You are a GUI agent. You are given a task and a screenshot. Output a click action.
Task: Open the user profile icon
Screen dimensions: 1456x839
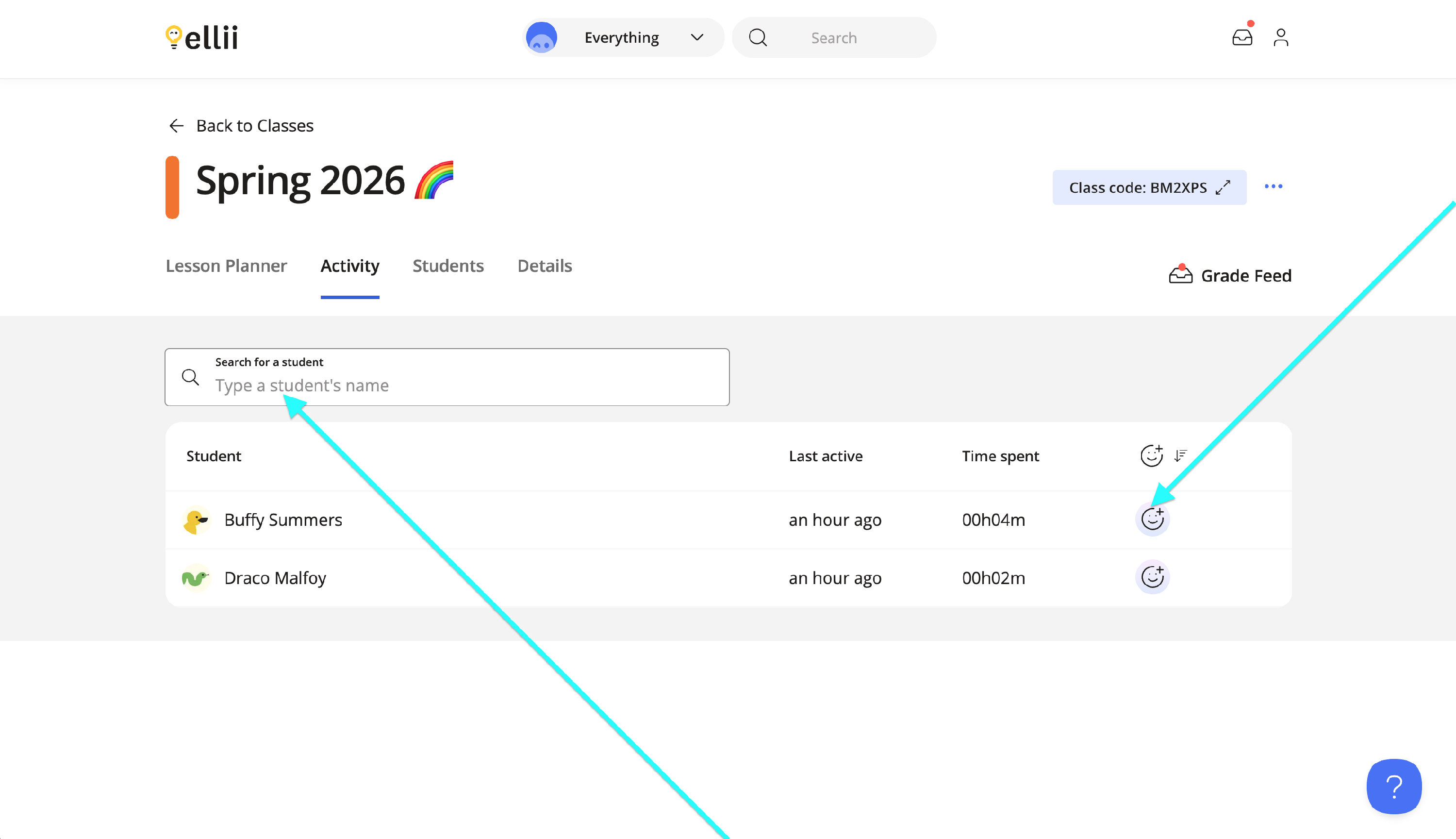[1280, 38]
